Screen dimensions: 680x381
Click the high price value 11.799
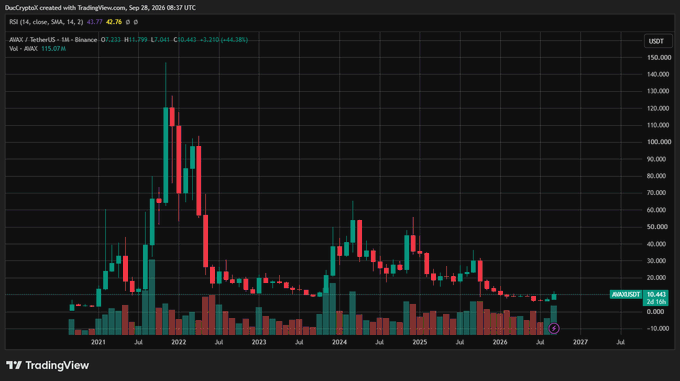[x=138, y=40]
